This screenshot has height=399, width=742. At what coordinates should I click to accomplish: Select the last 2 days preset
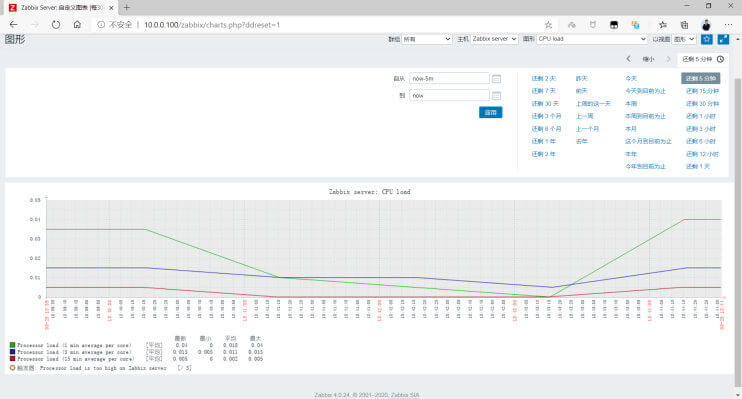543,78
